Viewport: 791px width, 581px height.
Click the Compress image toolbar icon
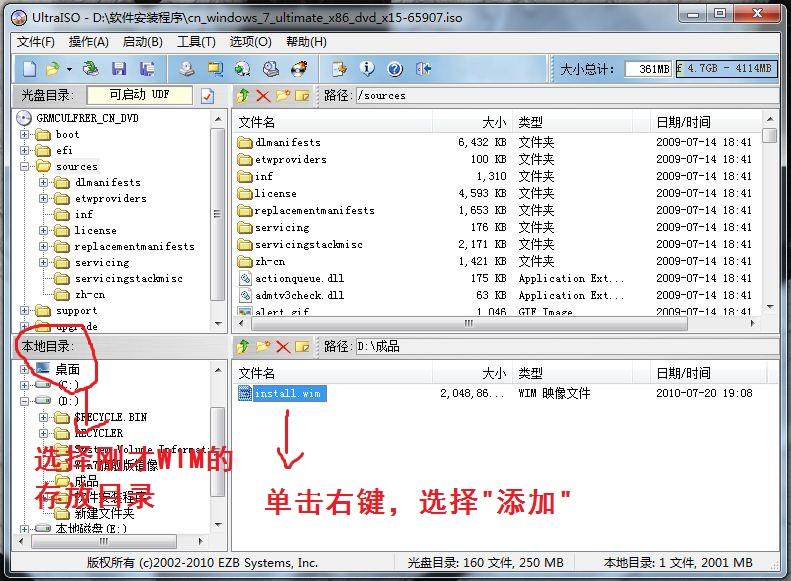(215, 69)
